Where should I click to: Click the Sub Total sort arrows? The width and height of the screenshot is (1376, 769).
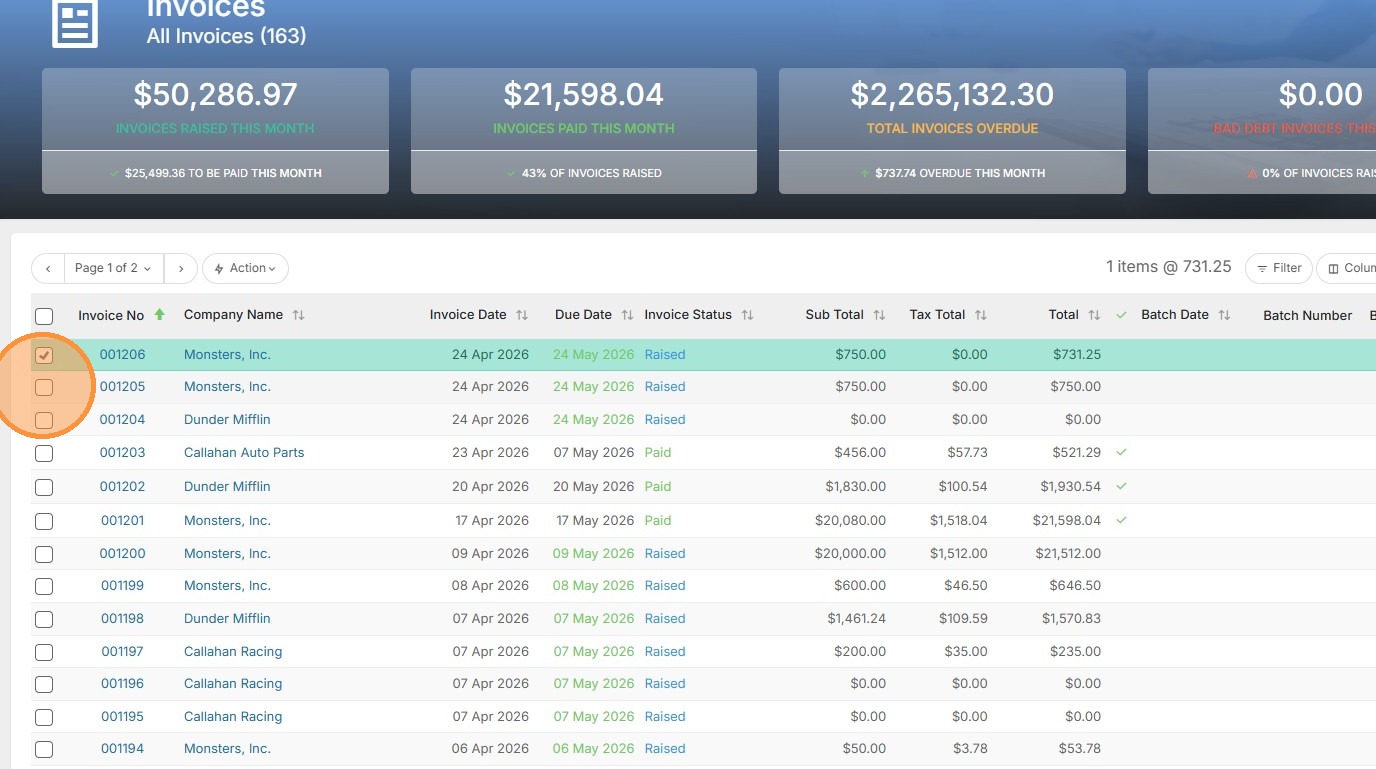pyautogui.click(x=879, y=315)
